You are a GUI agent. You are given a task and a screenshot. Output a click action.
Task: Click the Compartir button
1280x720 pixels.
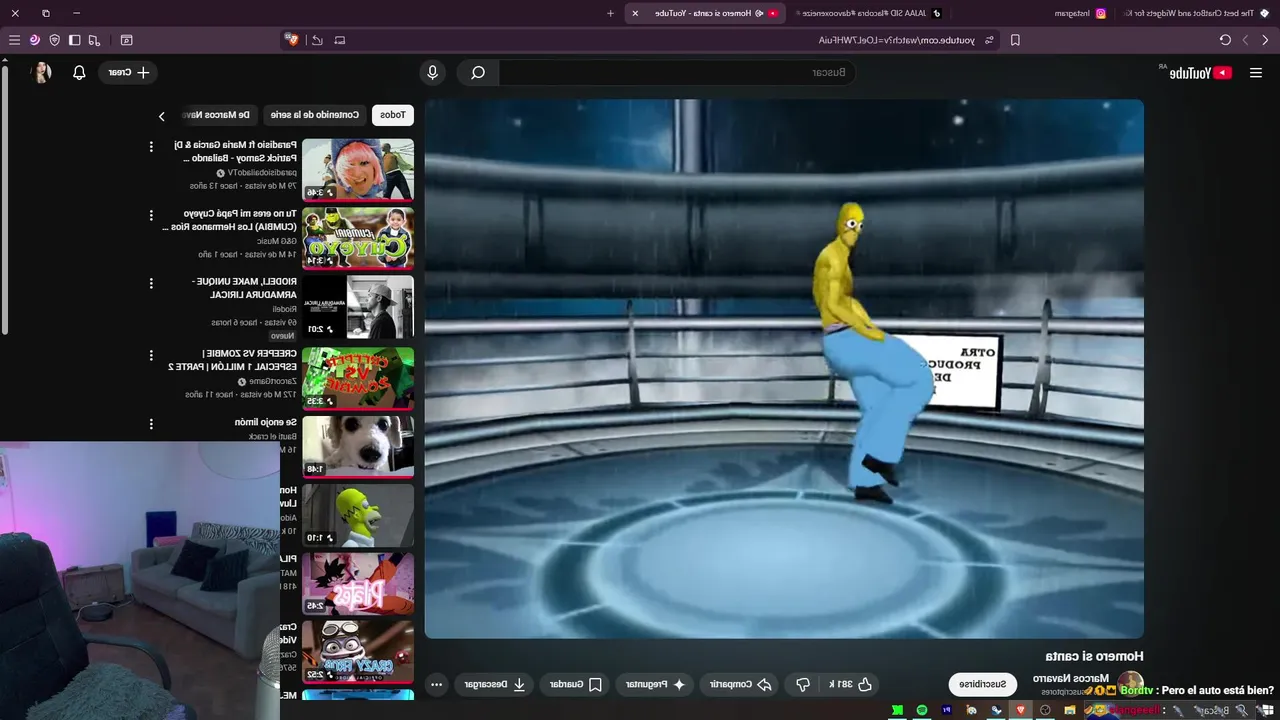coord(741,684)
